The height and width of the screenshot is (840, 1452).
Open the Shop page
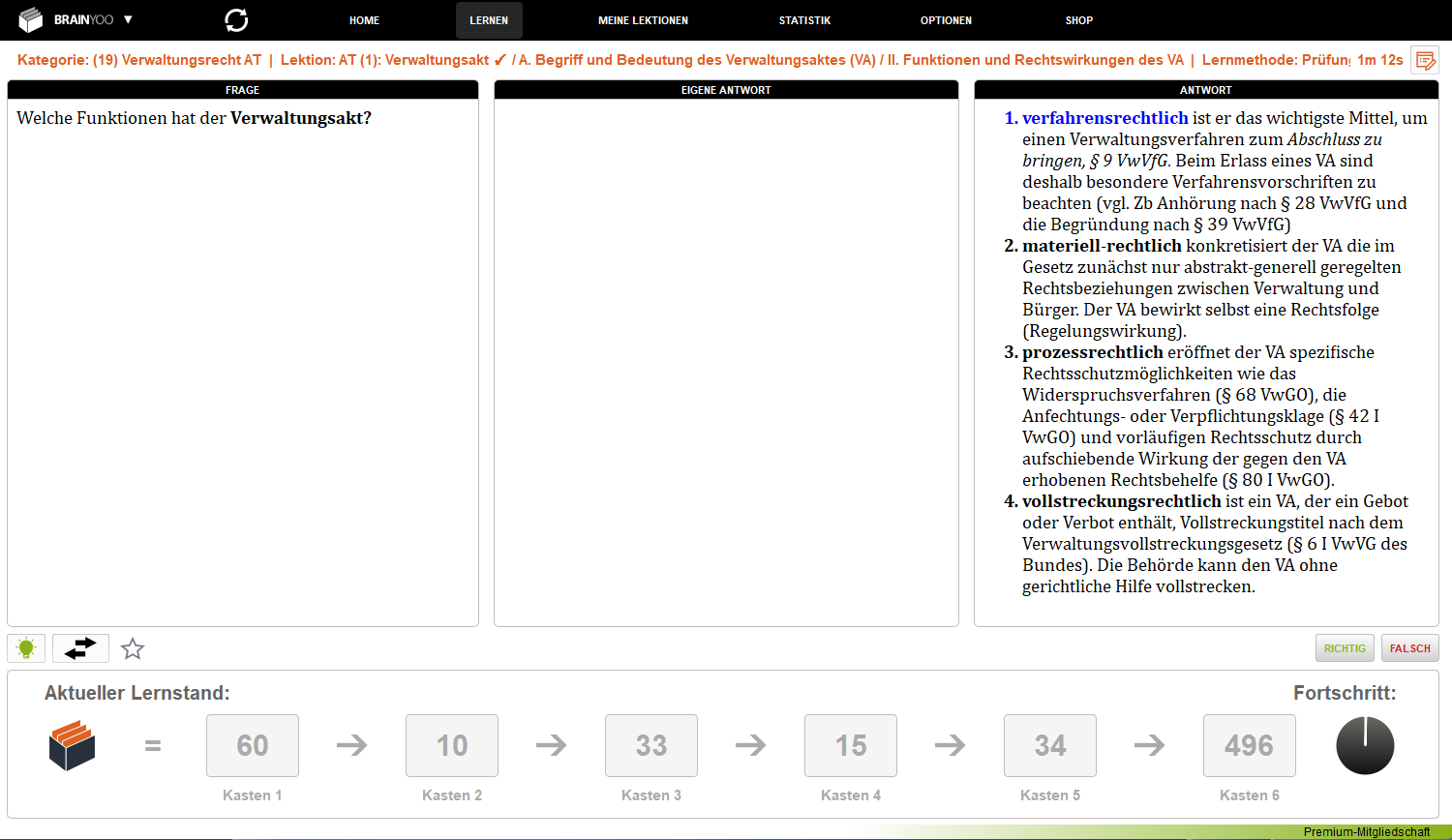pyautogui.click(x=1078, y=20)
